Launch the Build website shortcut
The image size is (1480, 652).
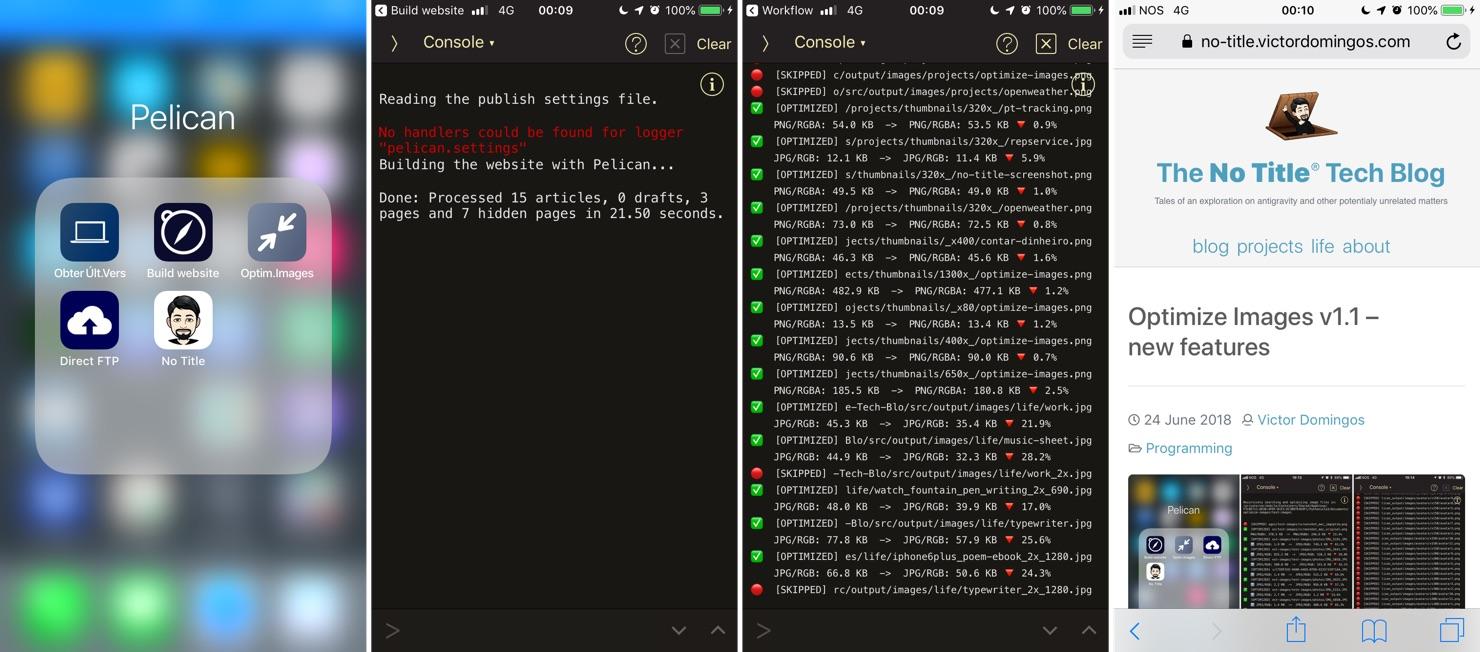[183, 232]
